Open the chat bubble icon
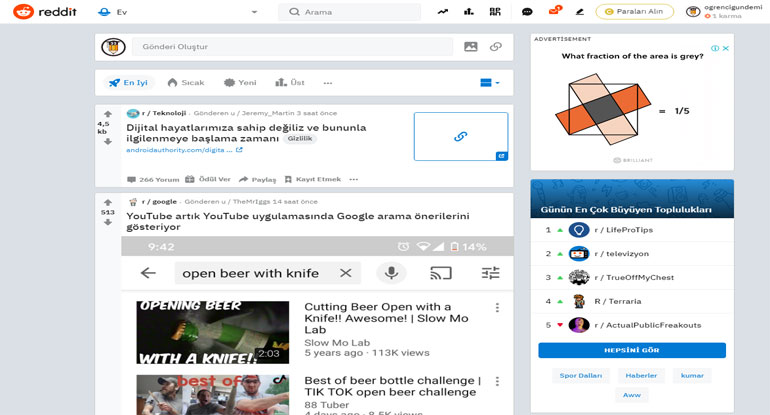The width and height of the screenshot is (770, 415). pos(527,12)
